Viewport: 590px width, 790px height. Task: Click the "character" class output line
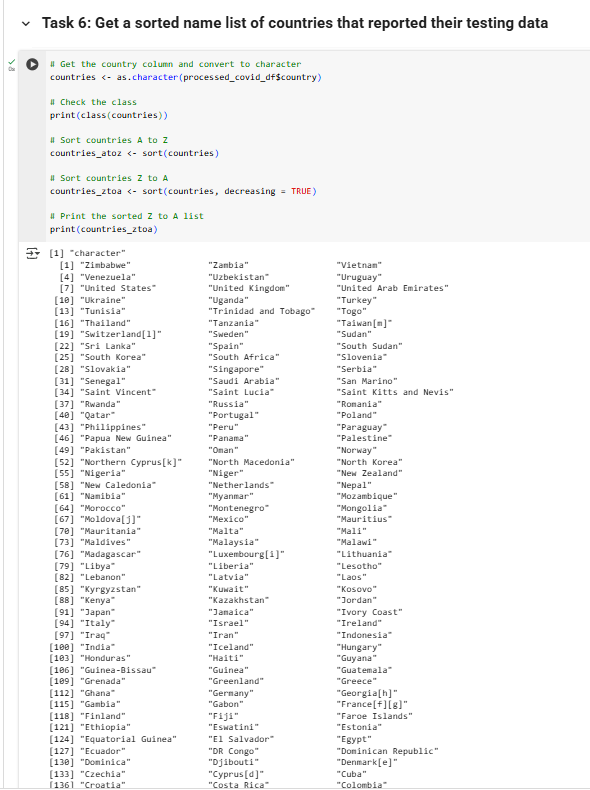click(x=87, y=253)
